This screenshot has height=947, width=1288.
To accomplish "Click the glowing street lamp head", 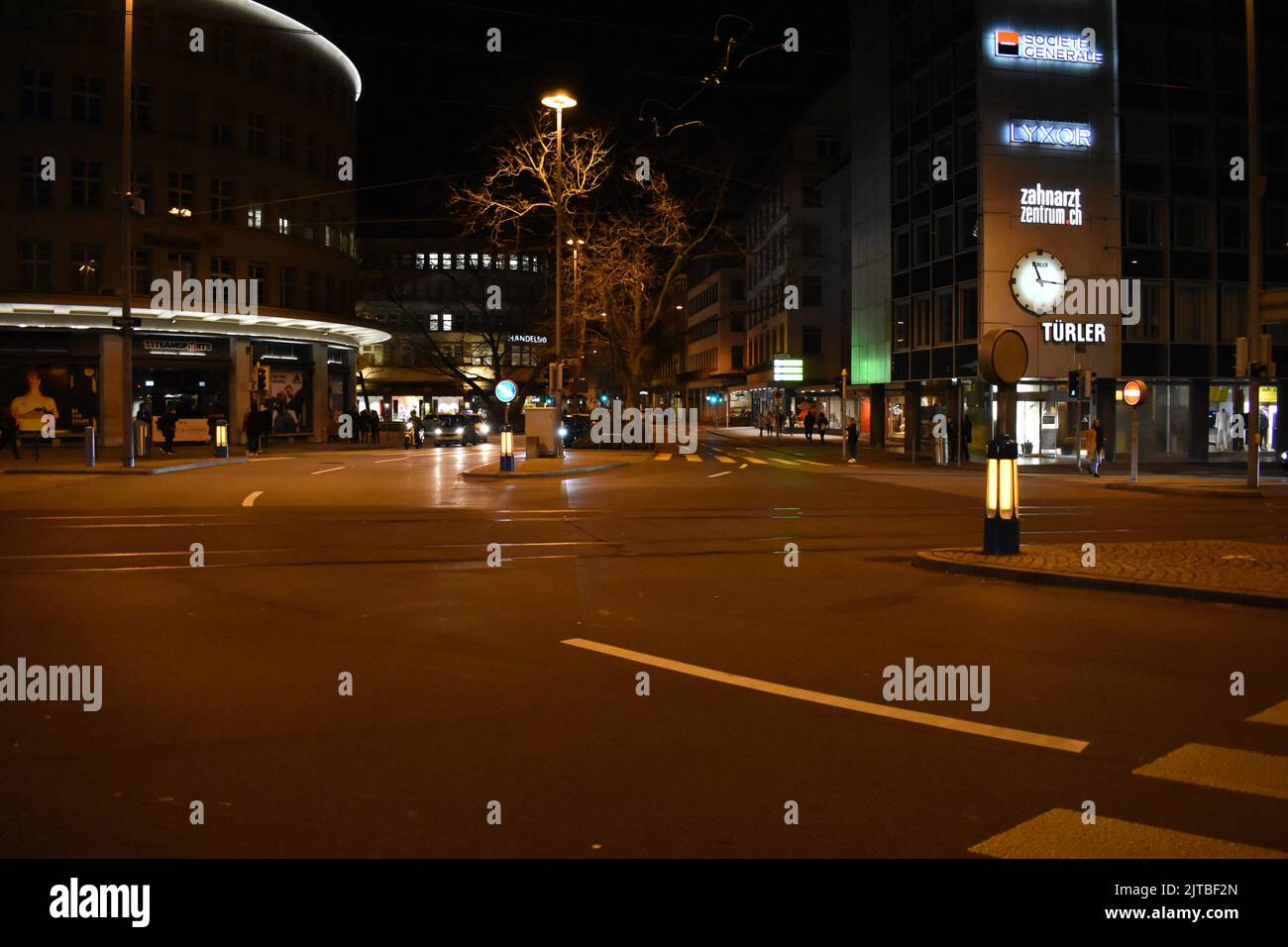I will pos(559,100).
